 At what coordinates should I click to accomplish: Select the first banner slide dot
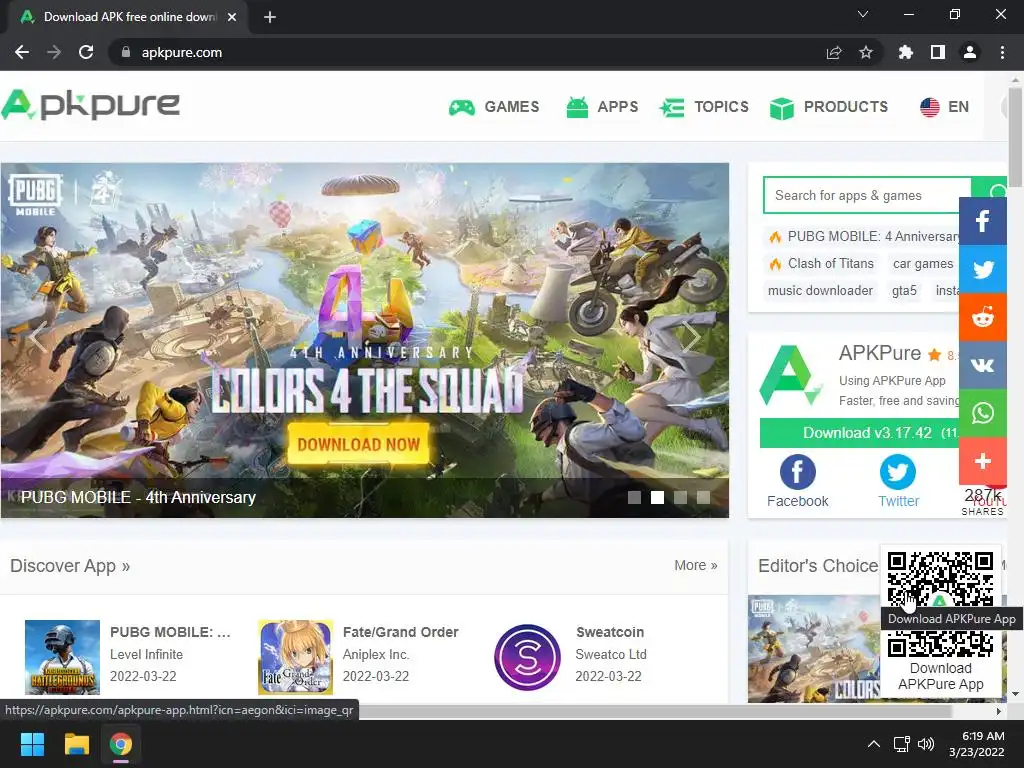[x=634, y=498]
